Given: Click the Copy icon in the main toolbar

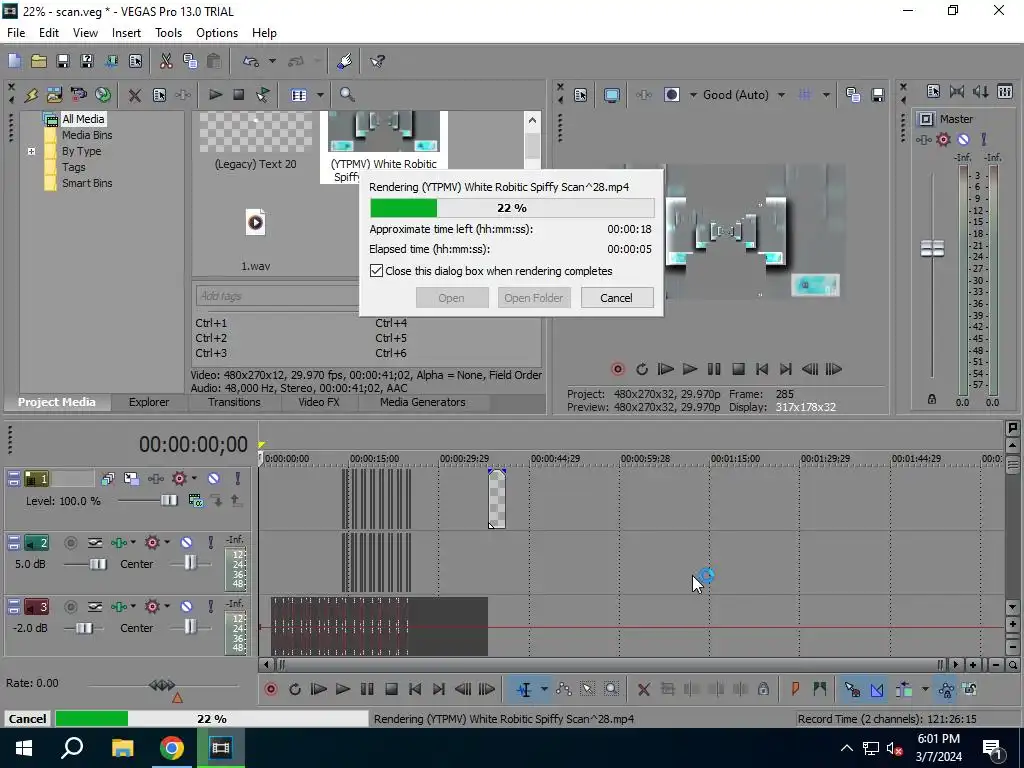Looking at the screenshot, I should 190,61.
